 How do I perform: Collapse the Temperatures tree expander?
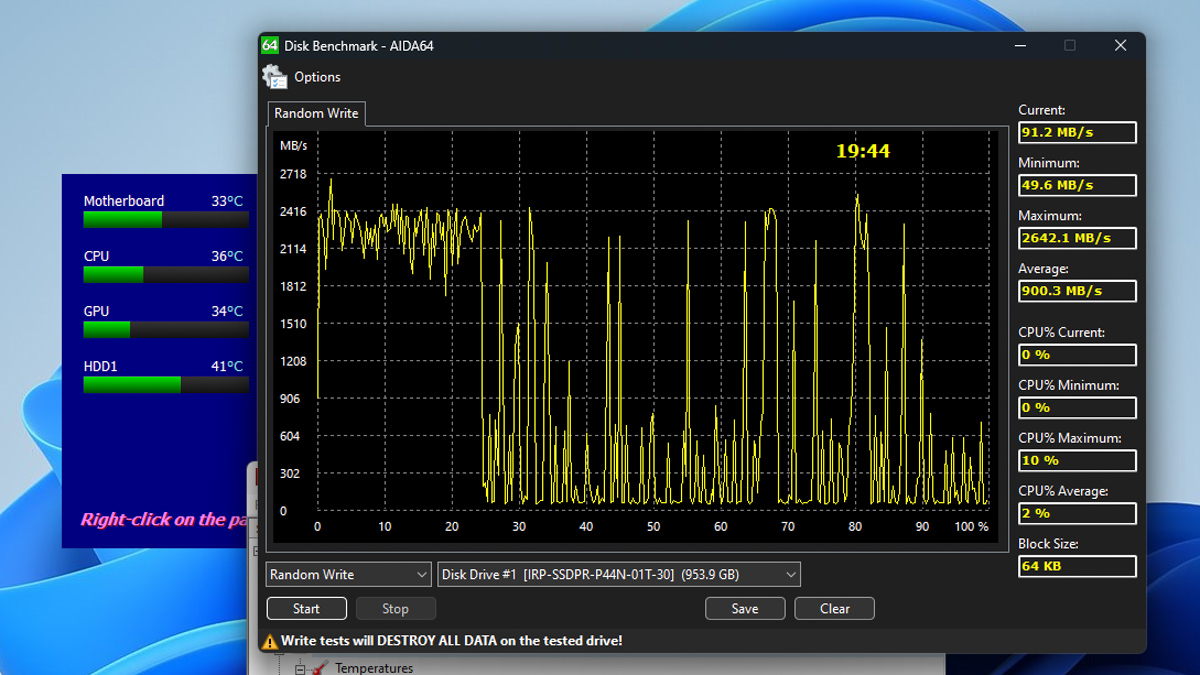tap(299, 668)
